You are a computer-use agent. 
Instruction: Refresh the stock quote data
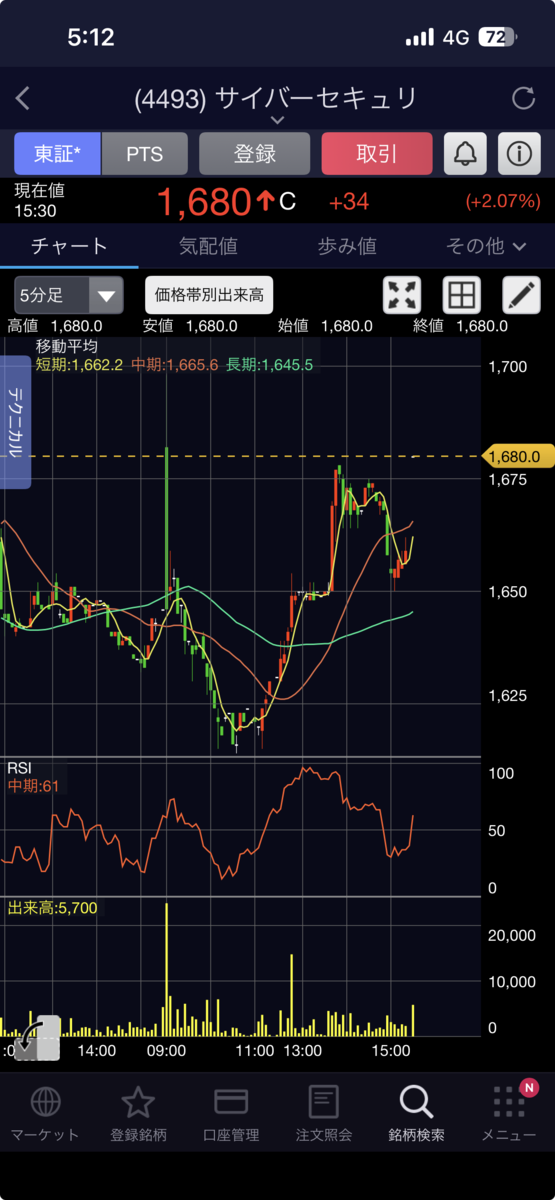tap(522, 98)
